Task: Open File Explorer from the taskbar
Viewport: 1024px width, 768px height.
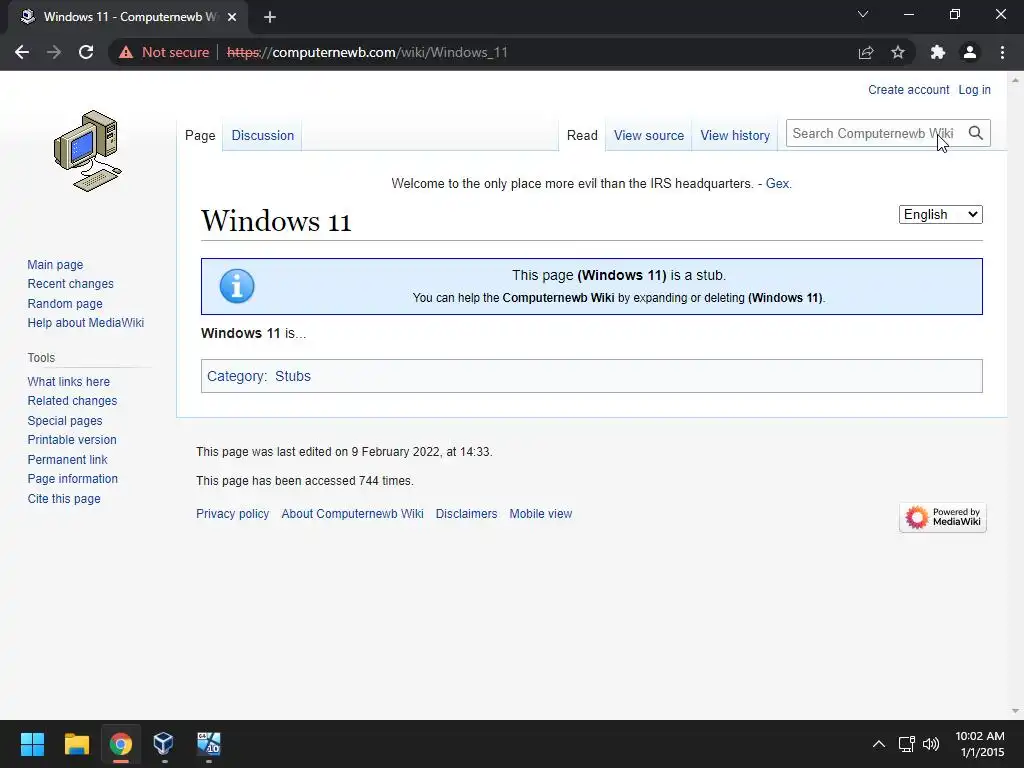Action: coord(76,744)
